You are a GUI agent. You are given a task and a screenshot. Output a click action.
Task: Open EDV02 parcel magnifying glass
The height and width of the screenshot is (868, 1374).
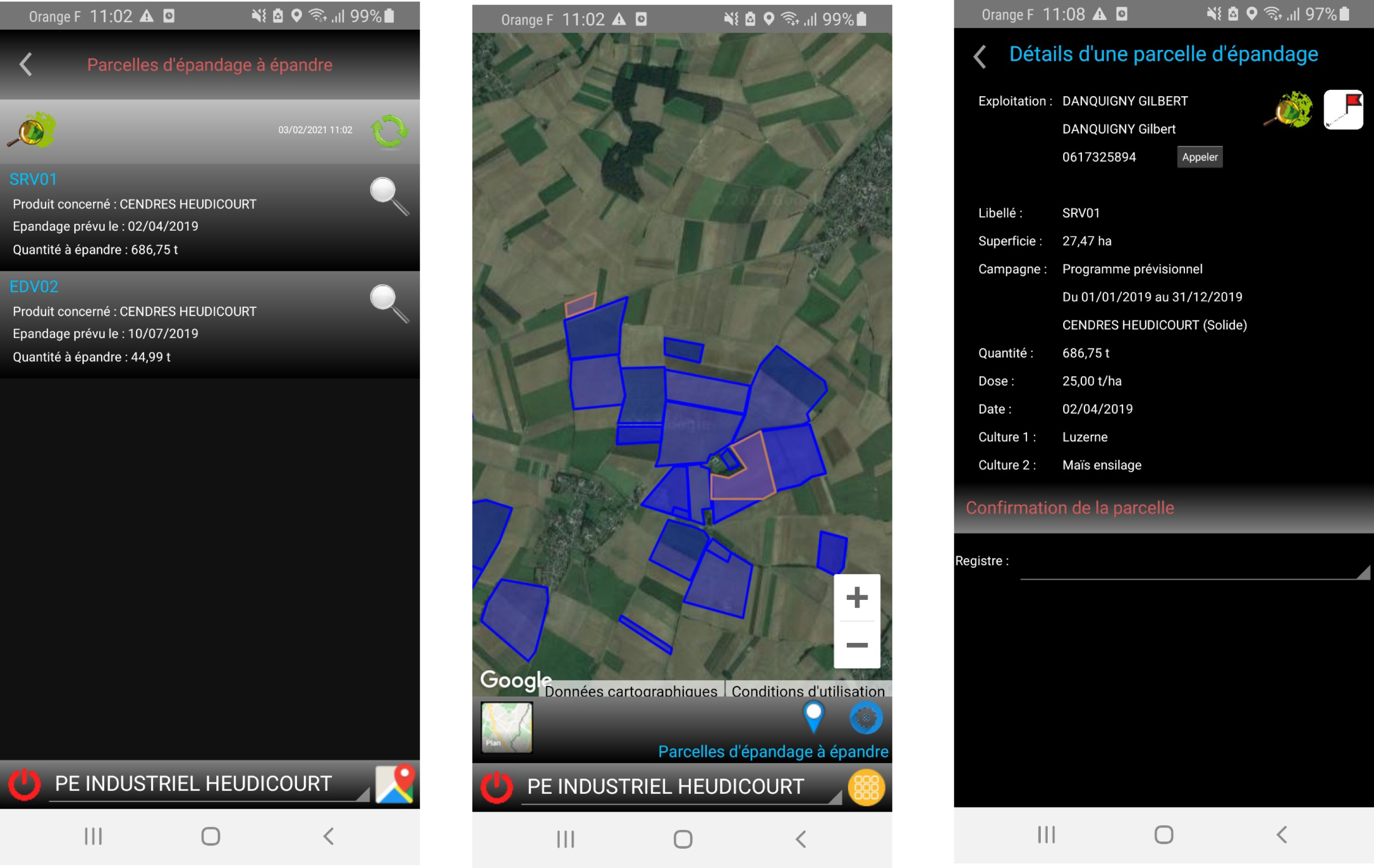point(389,303)
